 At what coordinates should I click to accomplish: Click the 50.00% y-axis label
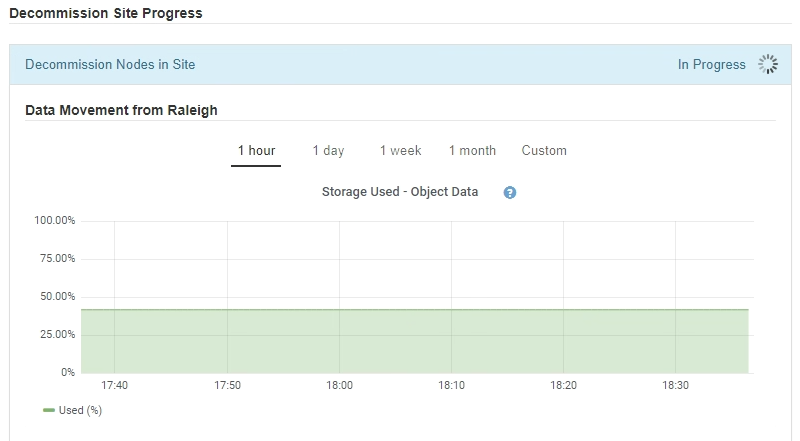click(58, 297)
